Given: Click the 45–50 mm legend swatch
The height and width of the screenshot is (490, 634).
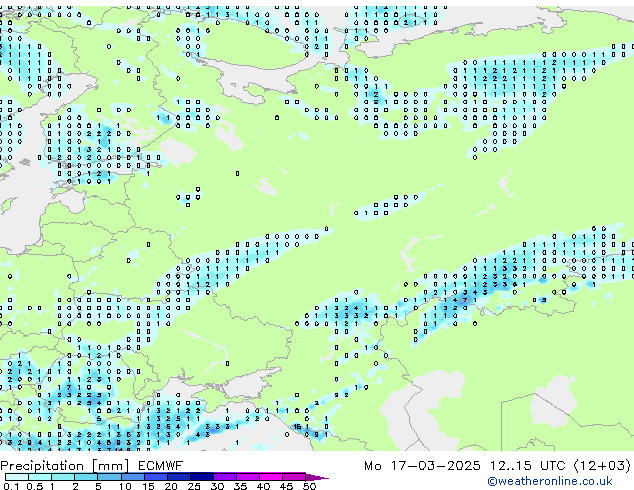Looking at the screenshot, I should point(294,477).
